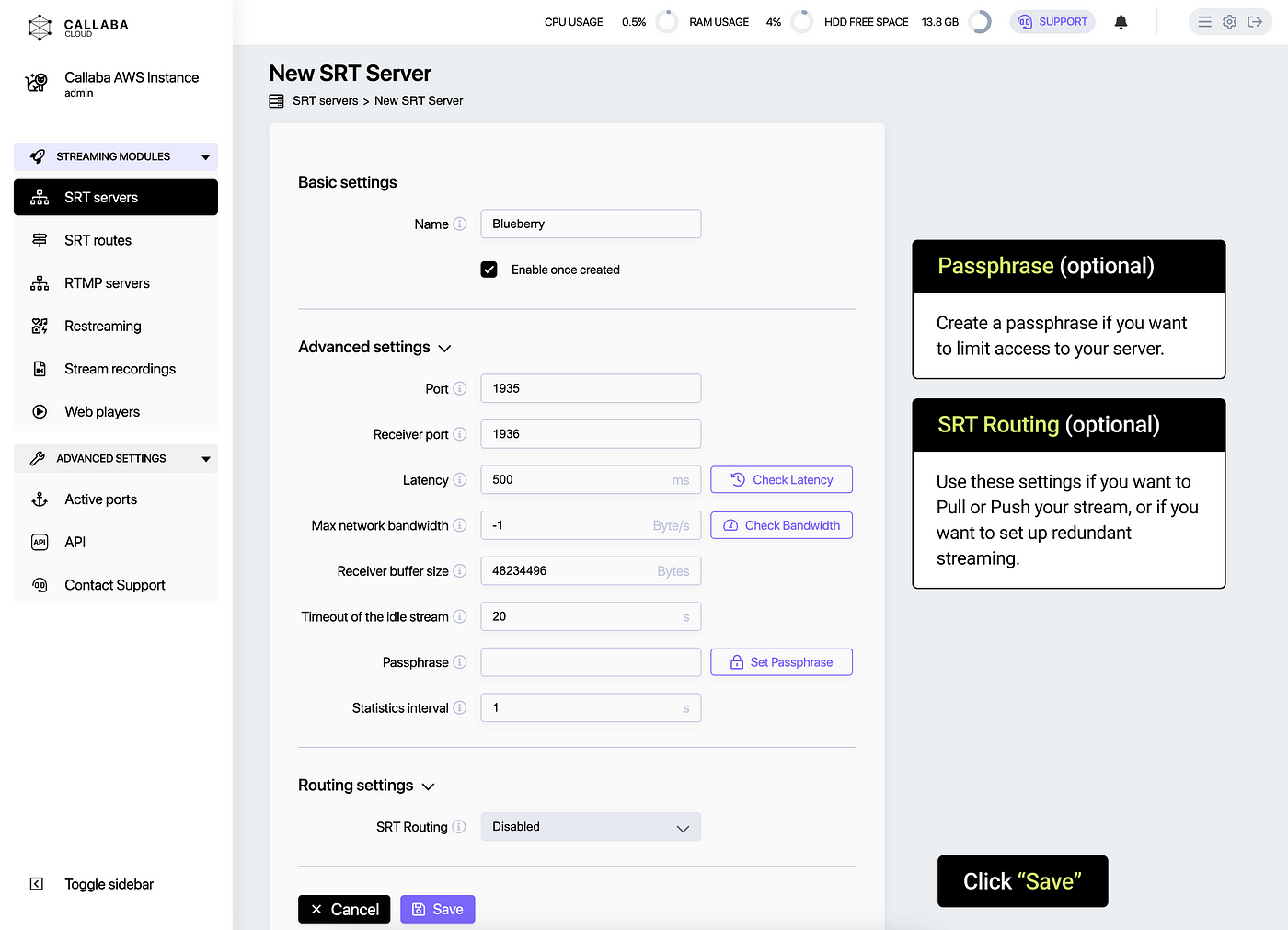The height and width of the screenshot is (930, 1288).
Task: Click the info icon next to Receiver buffer size
Action: click(460, 571)
